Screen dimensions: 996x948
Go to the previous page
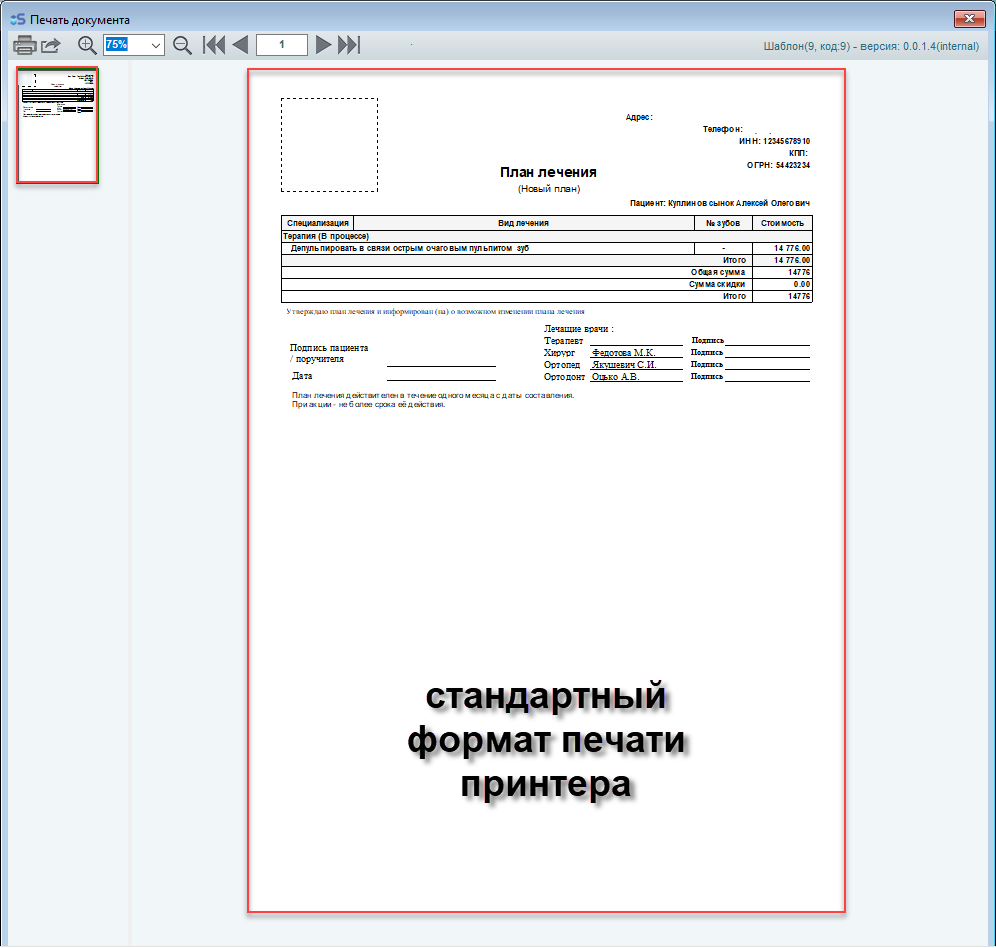[x=240, y=45]
